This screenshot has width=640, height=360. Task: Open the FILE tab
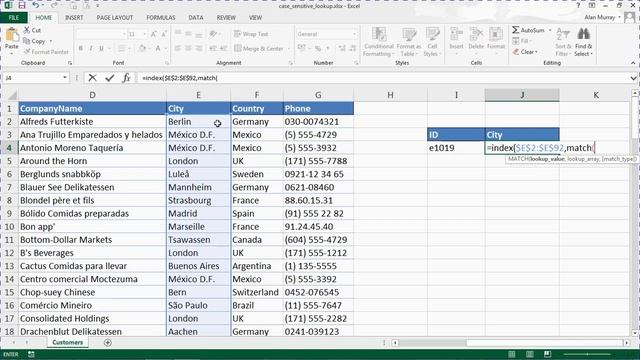tap(13, 18)
